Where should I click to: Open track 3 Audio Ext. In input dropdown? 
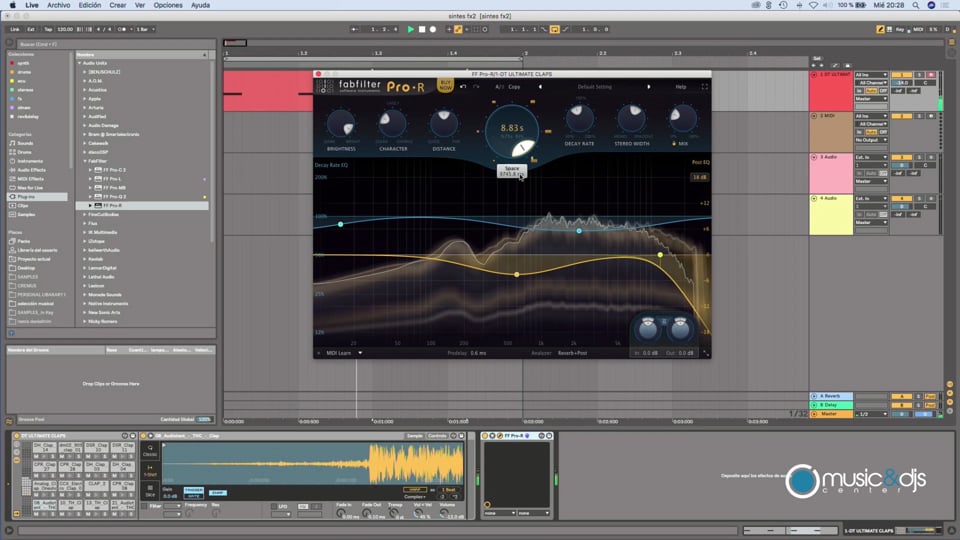pos(871,157)
